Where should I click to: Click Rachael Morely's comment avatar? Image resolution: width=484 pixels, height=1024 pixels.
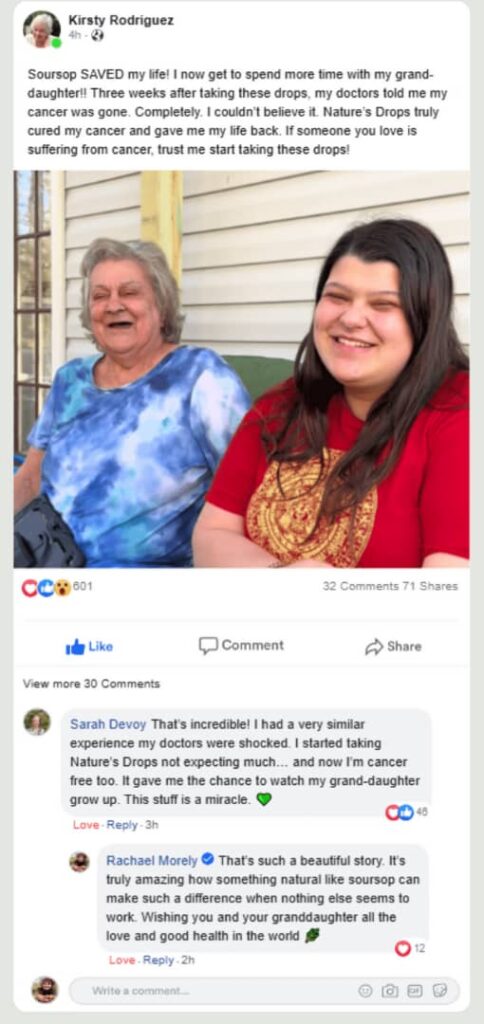pos(80,861)
